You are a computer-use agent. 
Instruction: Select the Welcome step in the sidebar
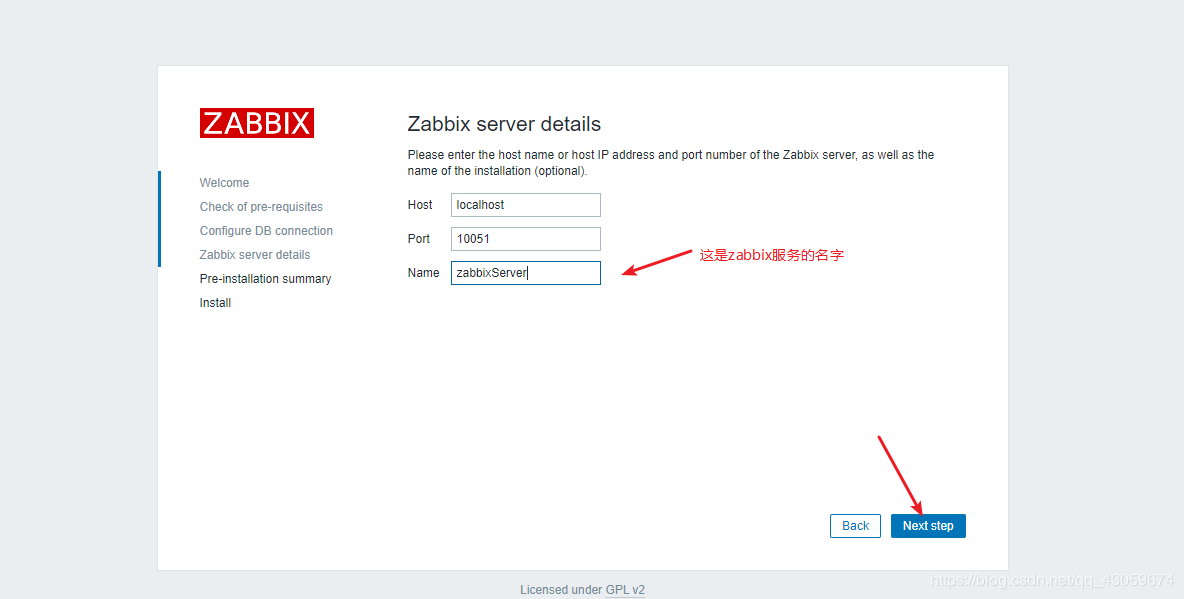224,183
